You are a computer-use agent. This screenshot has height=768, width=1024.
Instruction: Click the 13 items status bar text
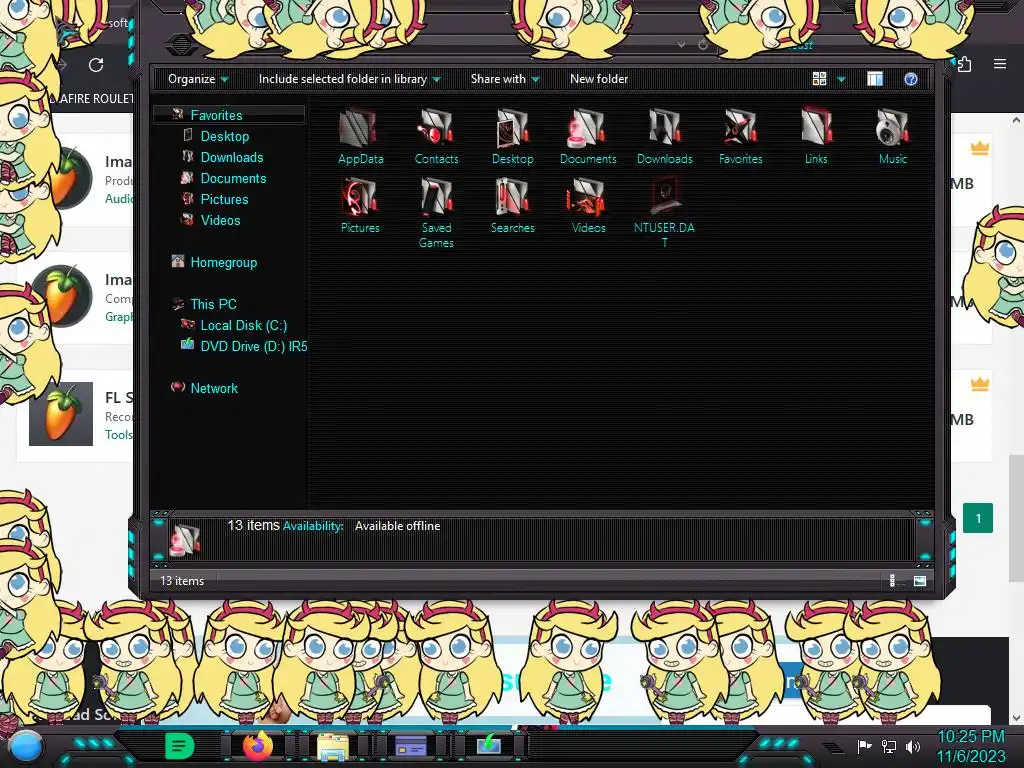pyautogui.click(x=182, y=581)
